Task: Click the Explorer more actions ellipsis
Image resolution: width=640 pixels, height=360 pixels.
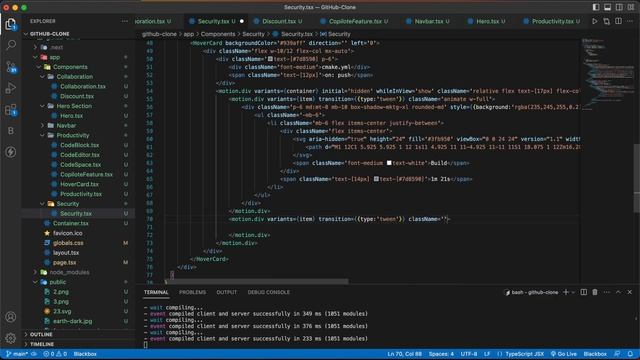Action: (124, 21)
